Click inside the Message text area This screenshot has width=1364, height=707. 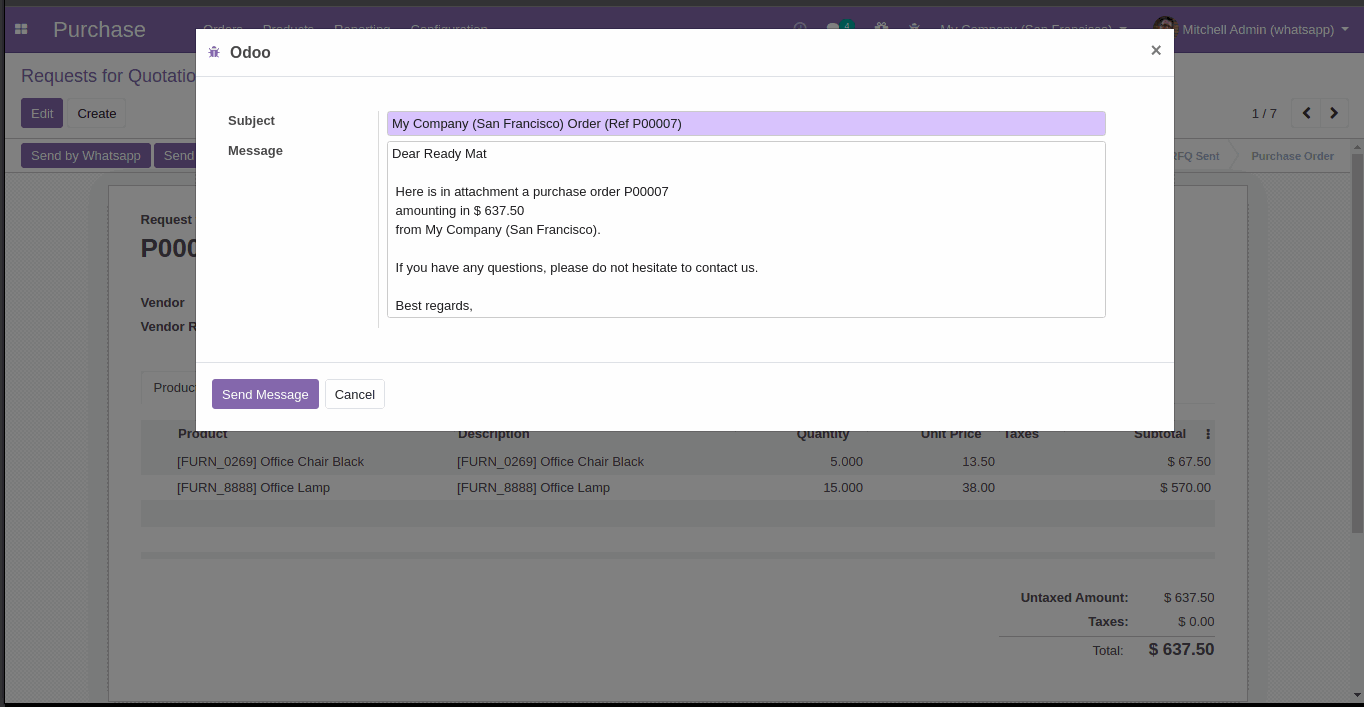745,230
